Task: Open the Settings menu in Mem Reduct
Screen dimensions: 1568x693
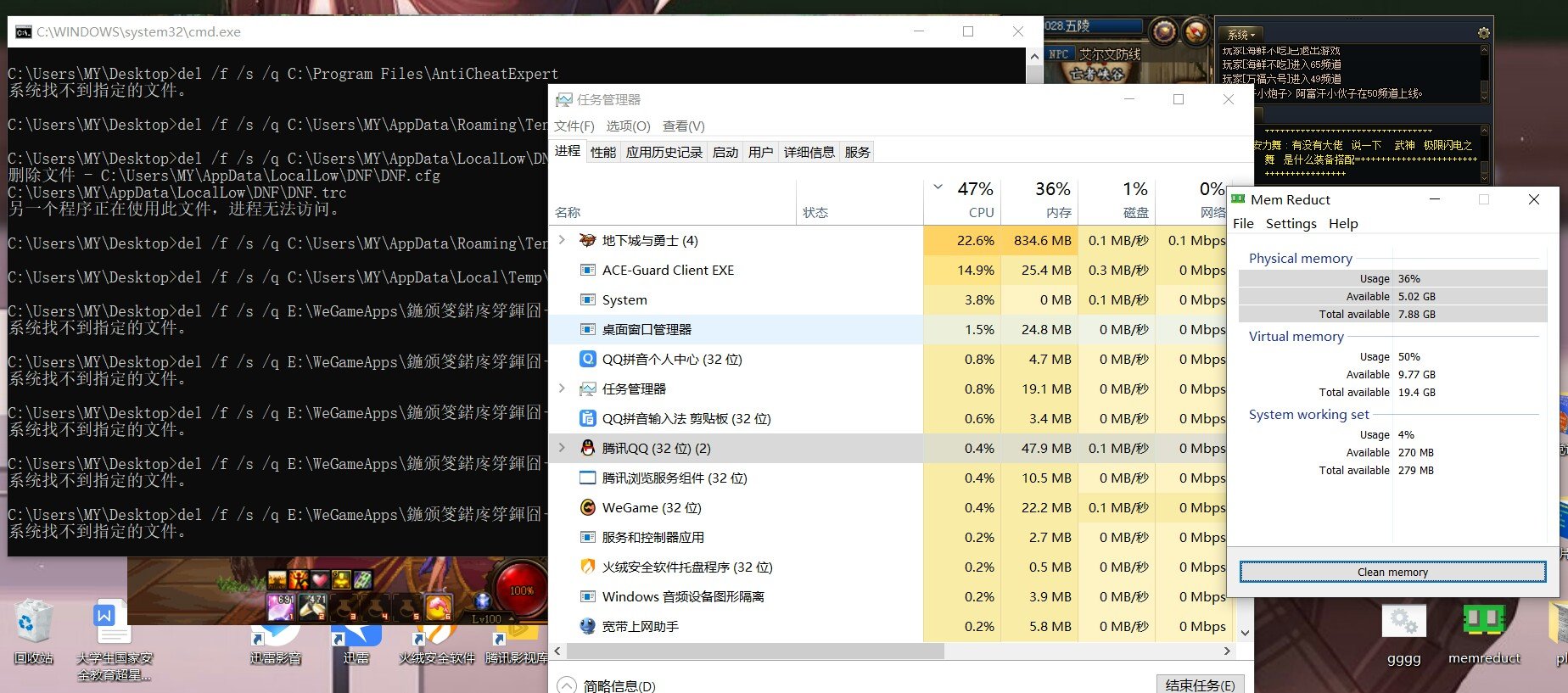Action: point(1291,223)
